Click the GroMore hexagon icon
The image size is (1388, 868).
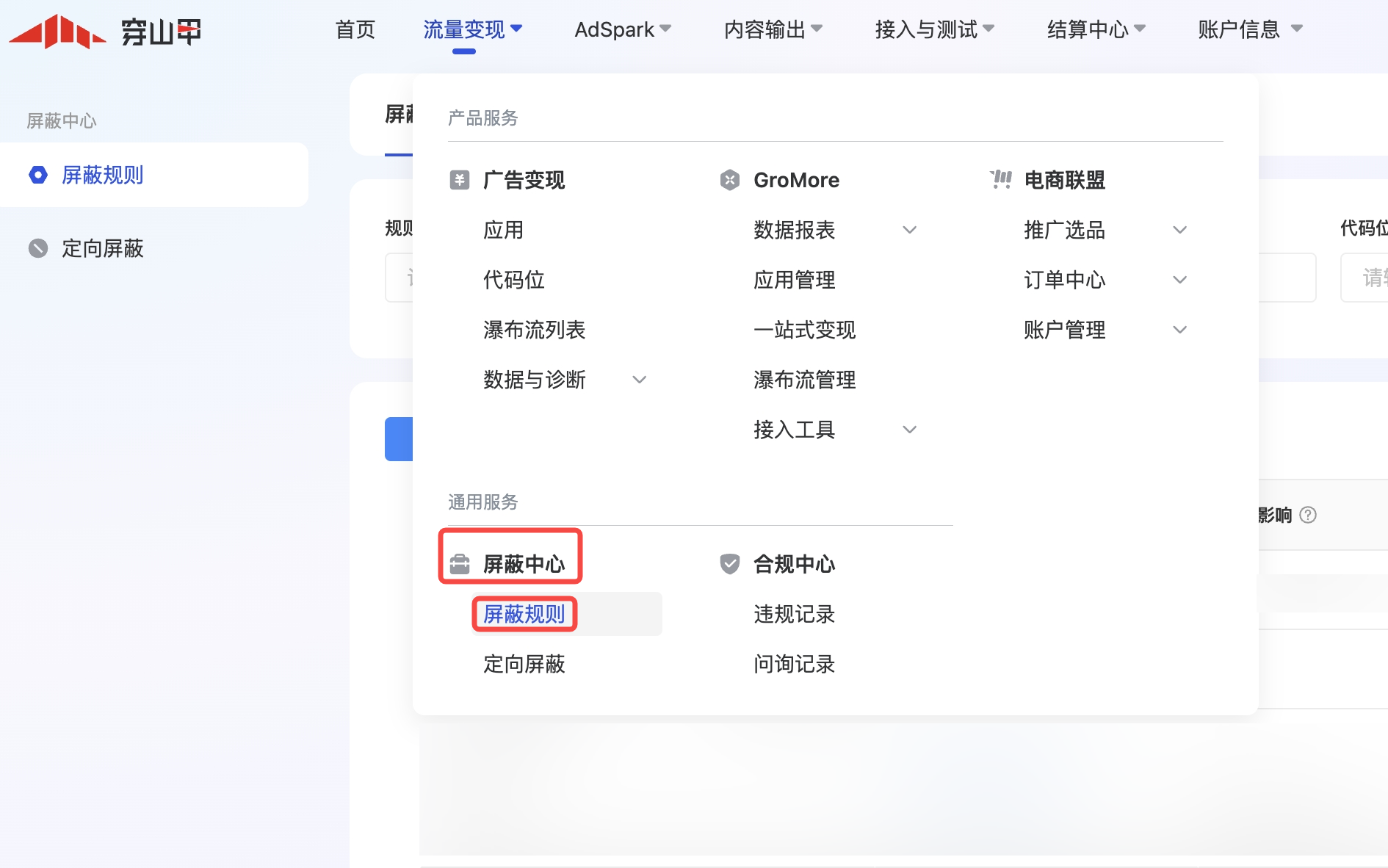pos(729,180)
